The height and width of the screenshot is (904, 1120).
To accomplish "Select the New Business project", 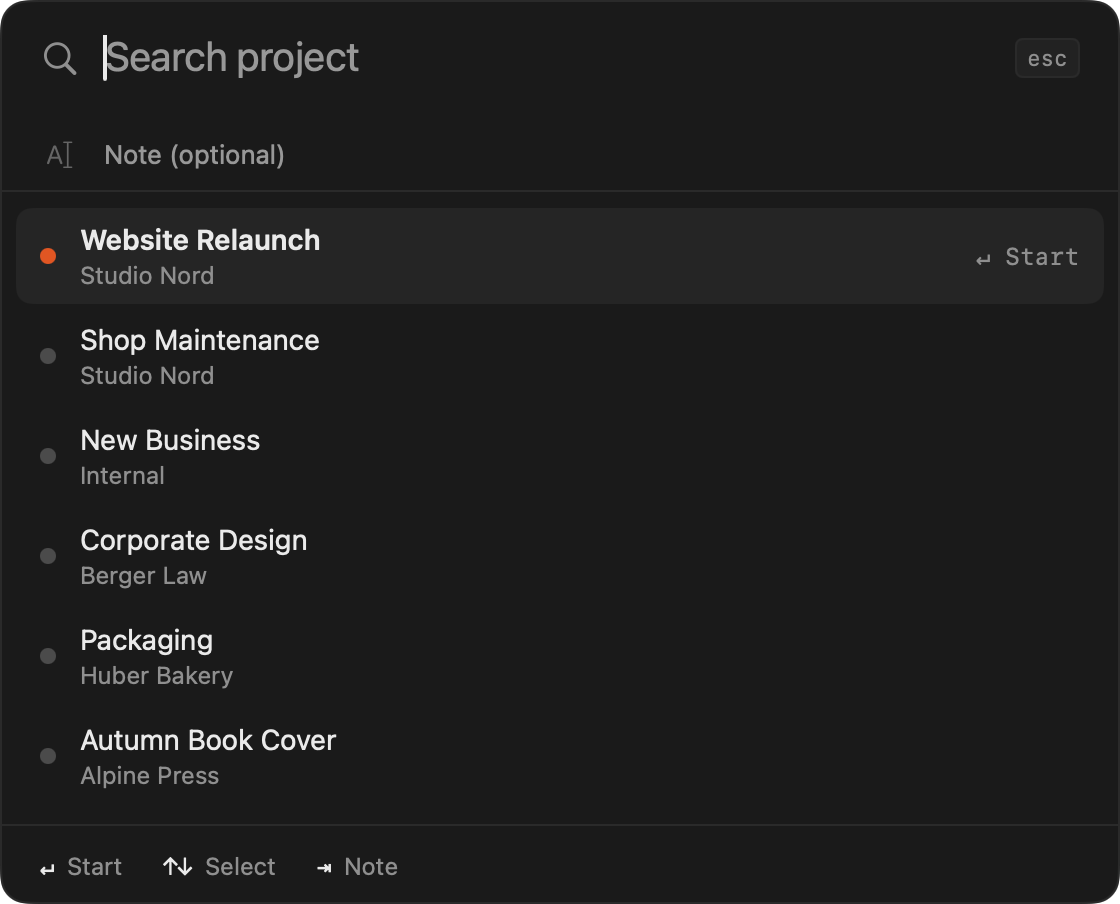I will click(560, 456).
